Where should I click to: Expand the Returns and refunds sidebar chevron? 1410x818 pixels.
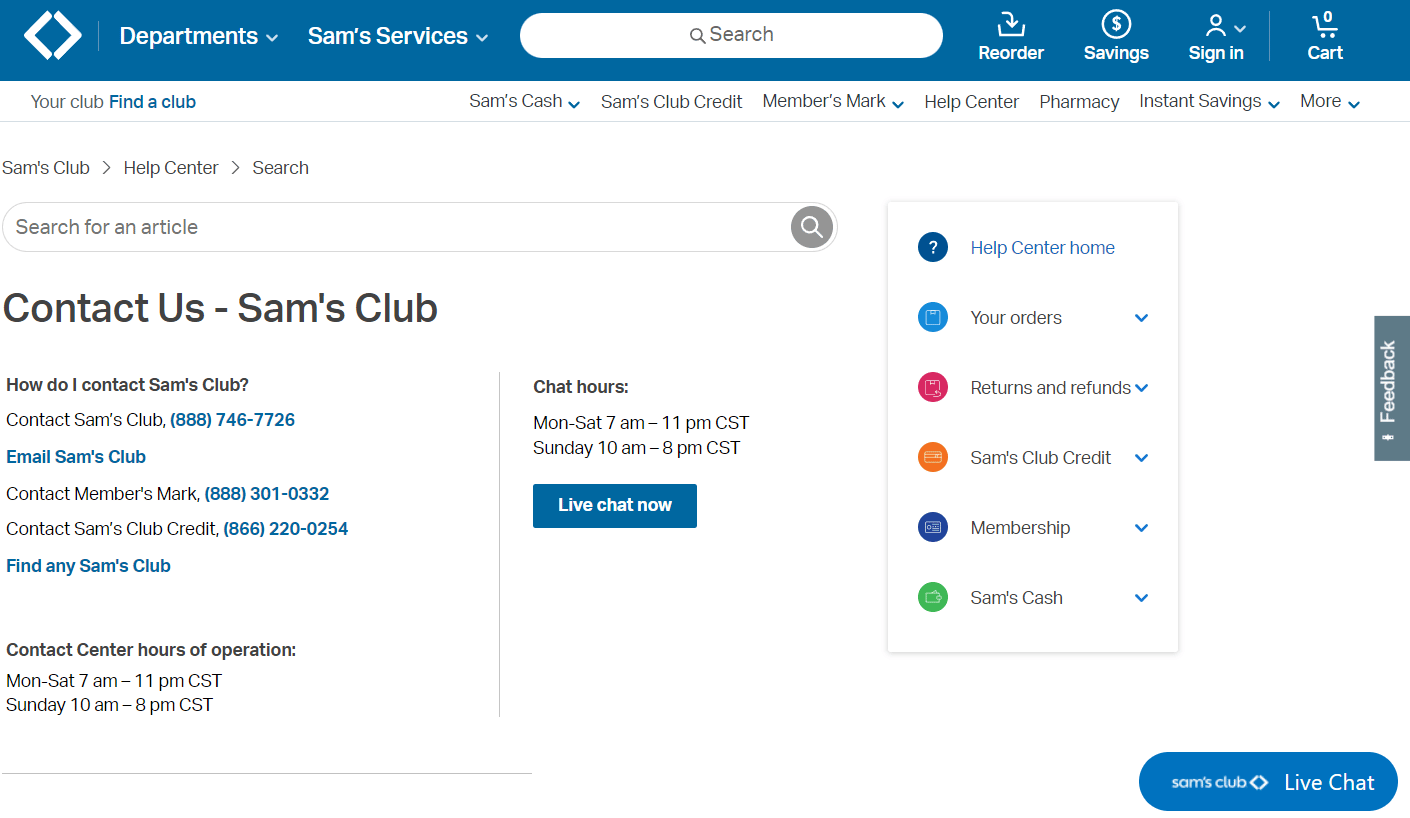[1142, 388]
